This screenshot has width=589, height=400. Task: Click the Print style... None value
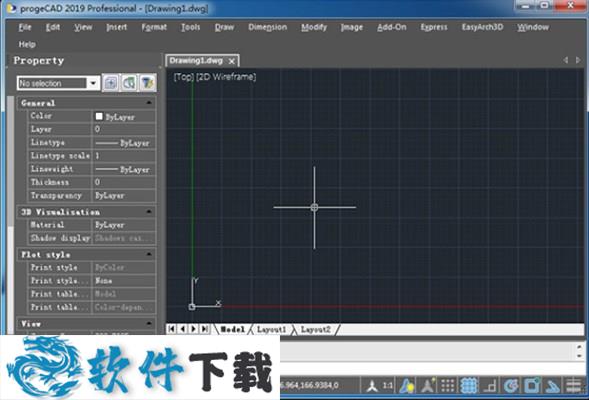(x=124, y=281)
